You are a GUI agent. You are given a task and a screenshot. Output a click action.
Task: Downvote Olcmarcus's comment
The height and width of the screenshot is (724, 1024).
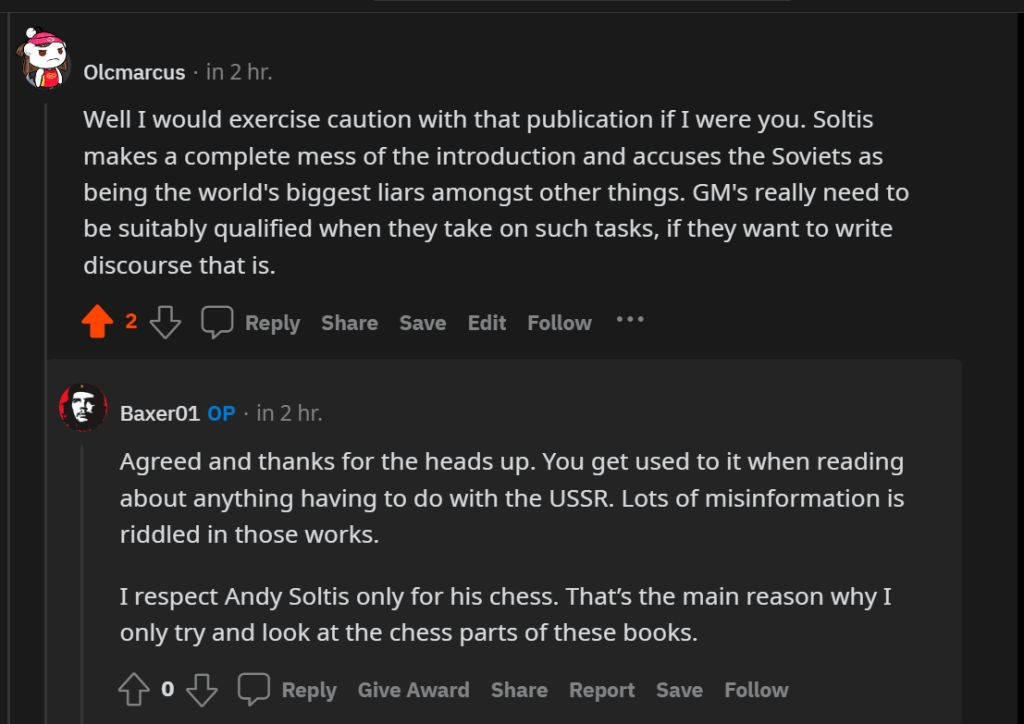tap(165, 322)
